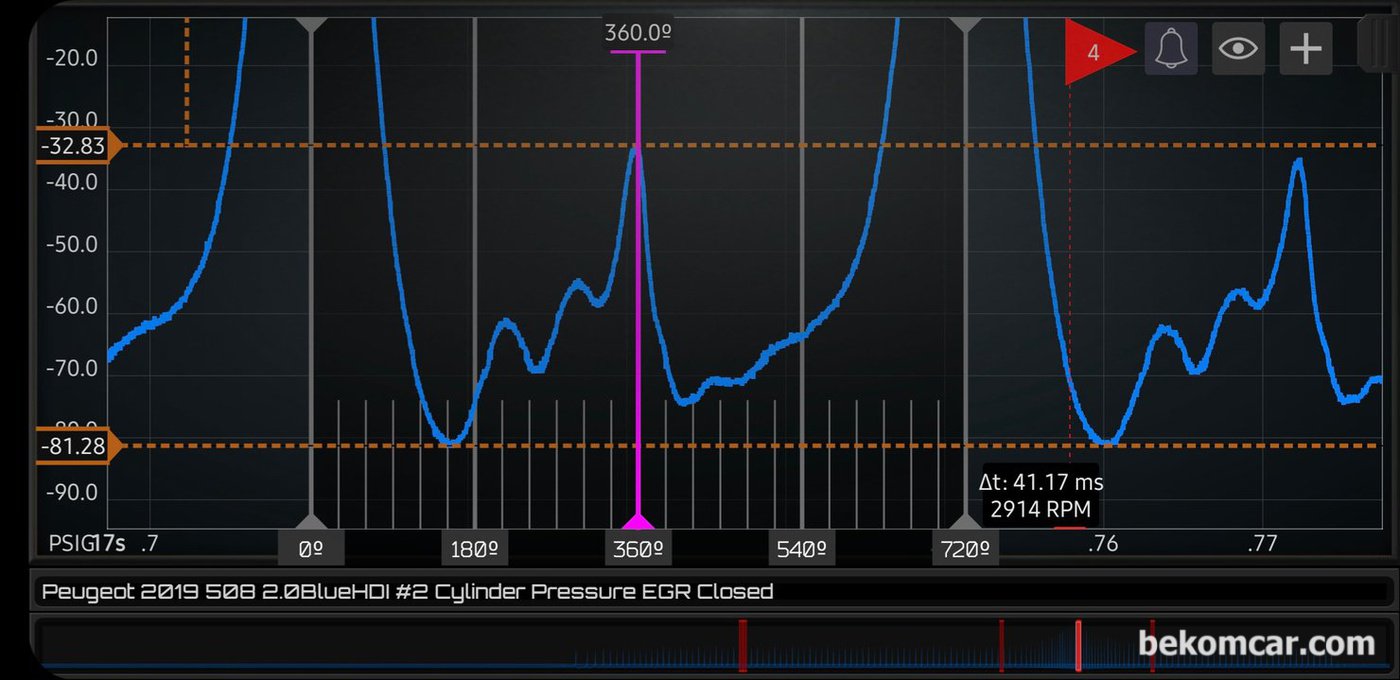
Task: Click the Δt: 41.17 ms readout
Action: pyautogui.click(x=1041, y=483)
